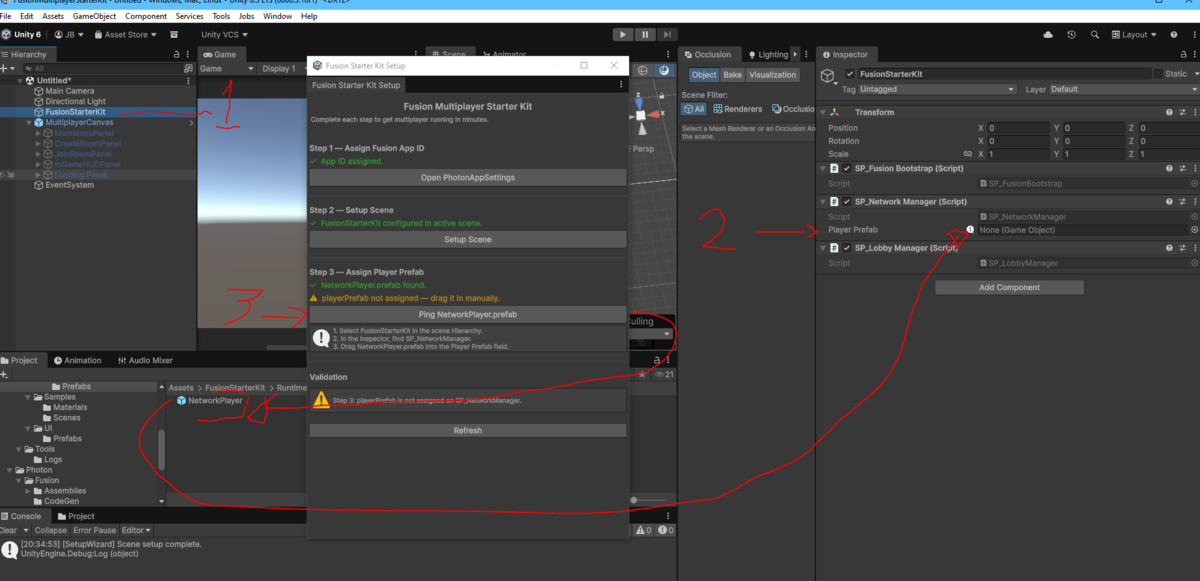This screenshot has height=581, width=1200.
Task: Click Ping NetworkPlayer.prefab button
Action: point(467,315)
